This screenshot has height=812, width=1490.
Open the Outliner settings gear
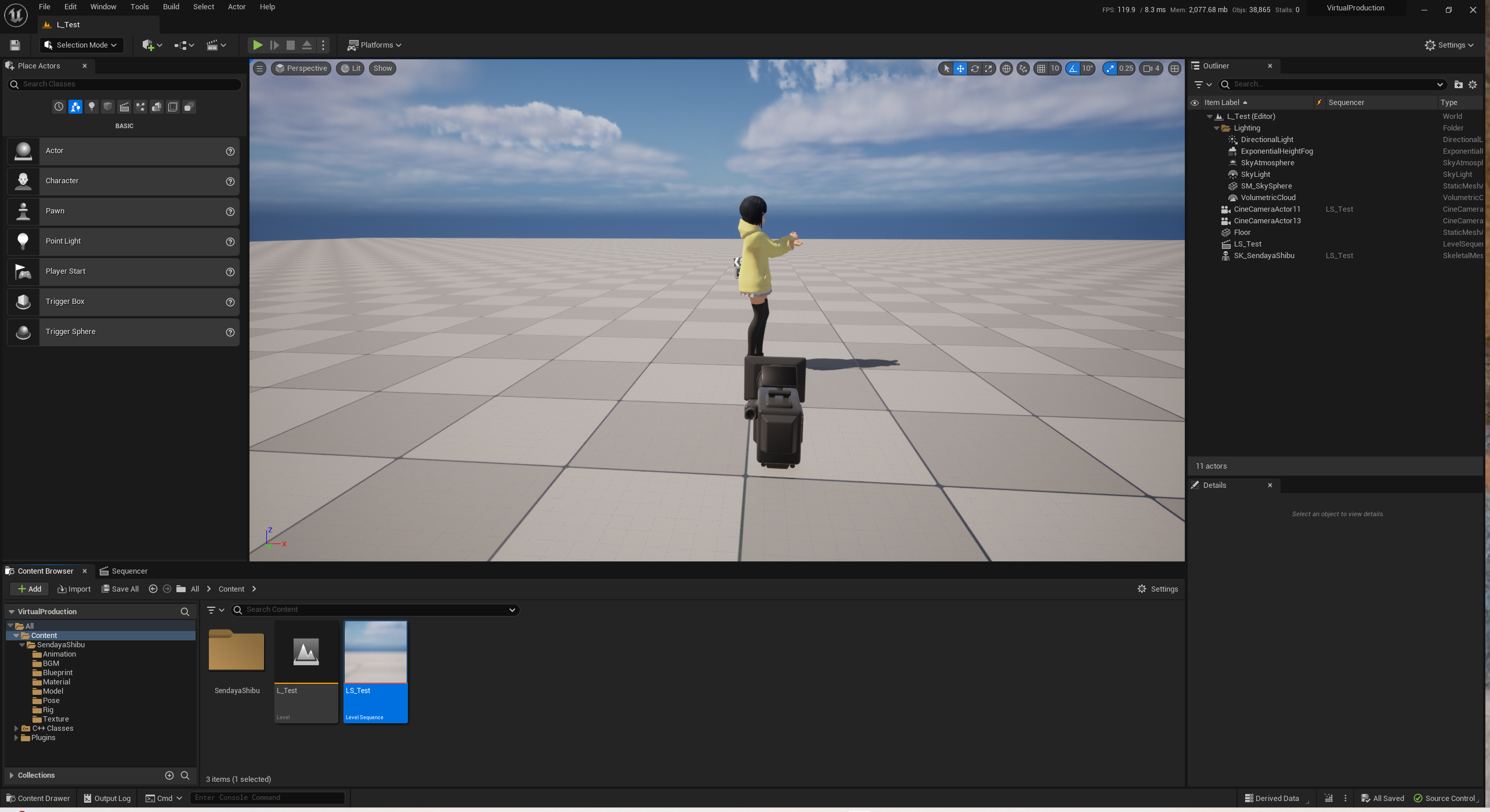(x=1472, y=84)
